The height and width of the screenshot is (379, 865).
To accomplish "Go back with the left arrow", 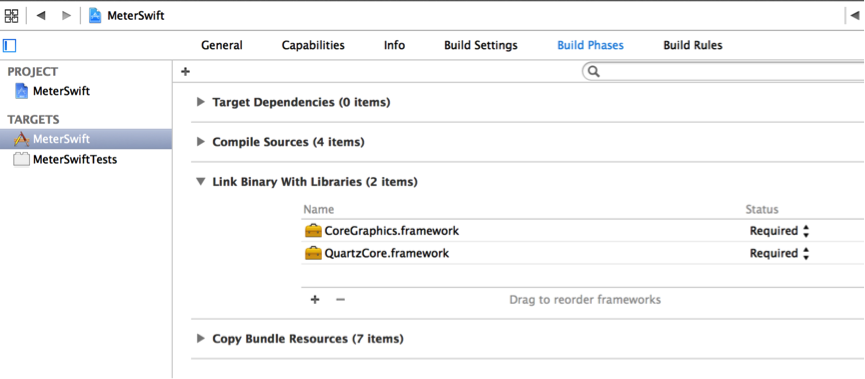I will click(x=40, y=15).
